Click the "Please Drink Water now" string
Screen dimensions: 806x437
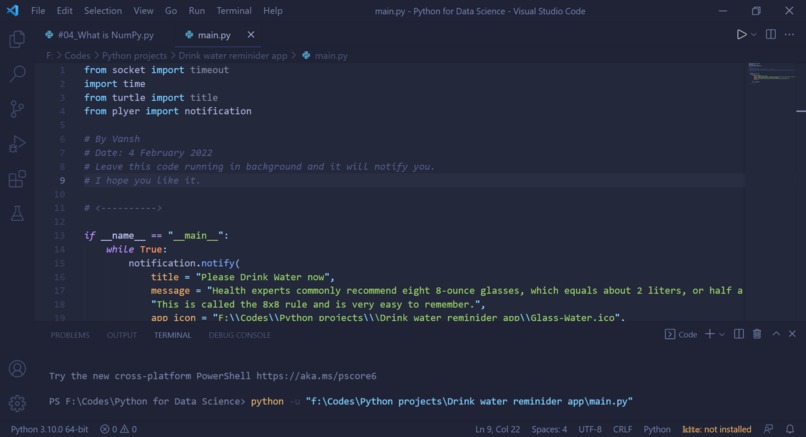pyautogui.click(x=262, y=277)
